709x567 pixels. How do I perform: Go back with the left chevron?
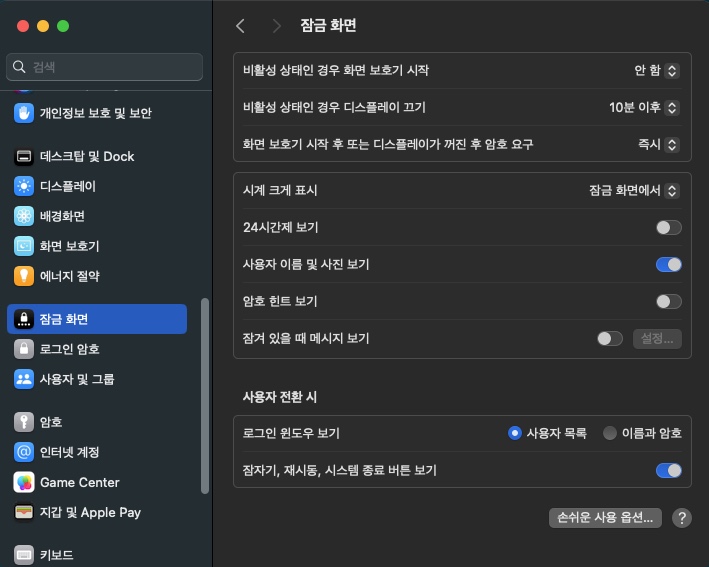click(241, 26)
